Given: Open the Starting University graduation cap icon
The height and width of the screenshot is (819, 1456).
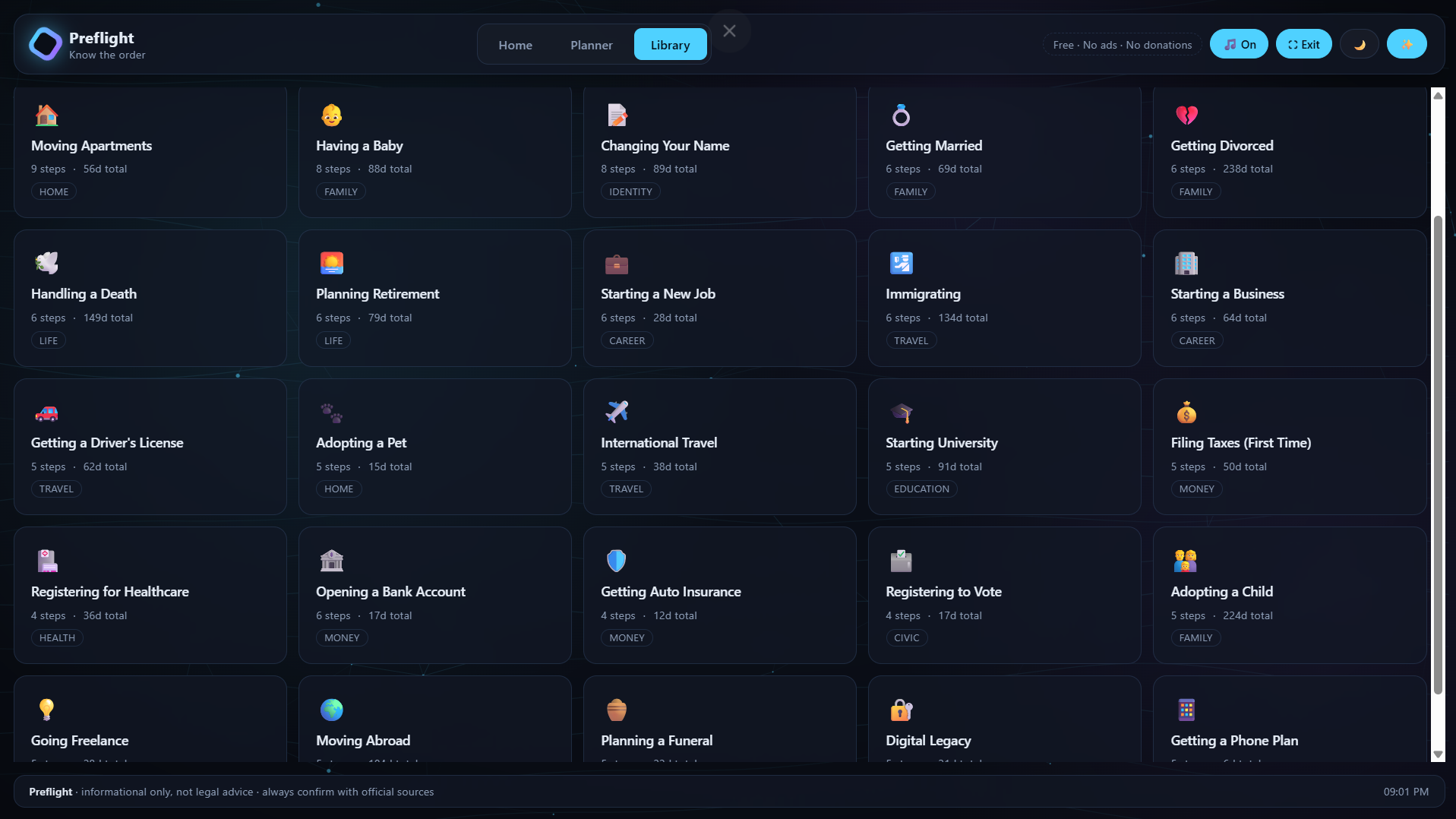Looking at the screenshot, I should point(901,413).
